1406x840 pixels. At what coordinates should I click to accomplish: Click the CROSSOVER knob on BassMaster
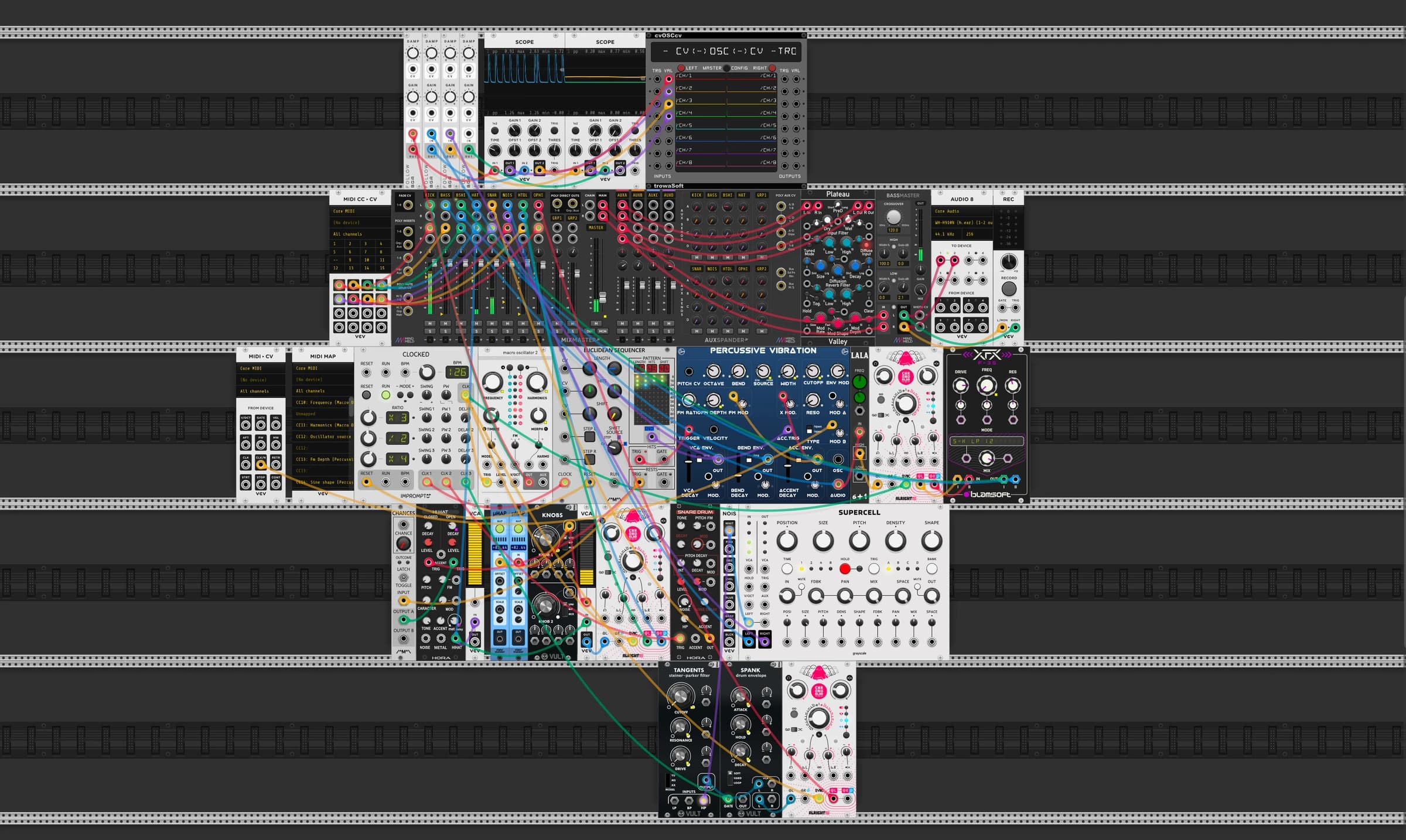tap(893, 217)
